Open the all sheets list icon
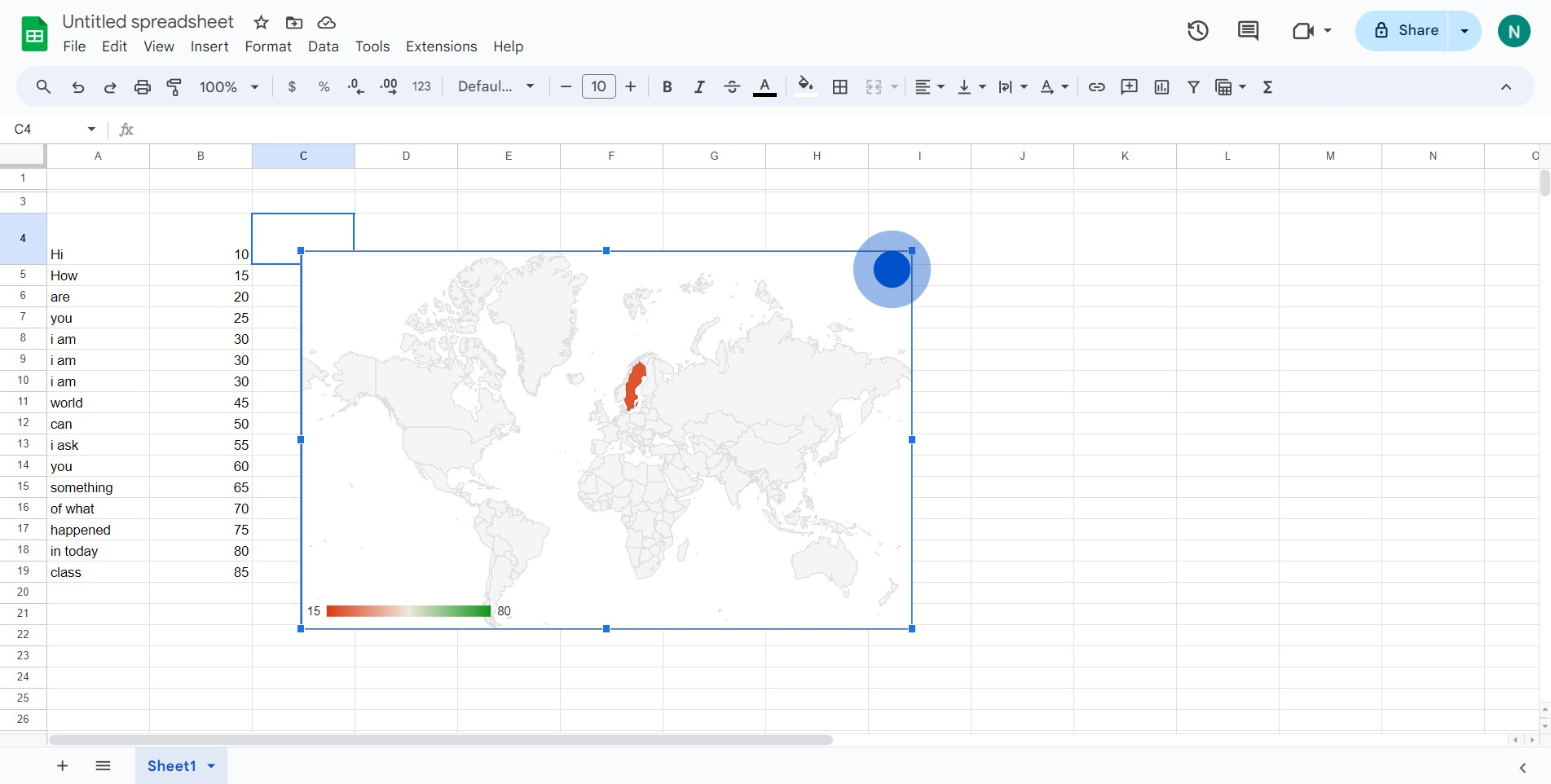Image resolution: width=1551 pixels, height=784 pixels. [x=103, y=765]
